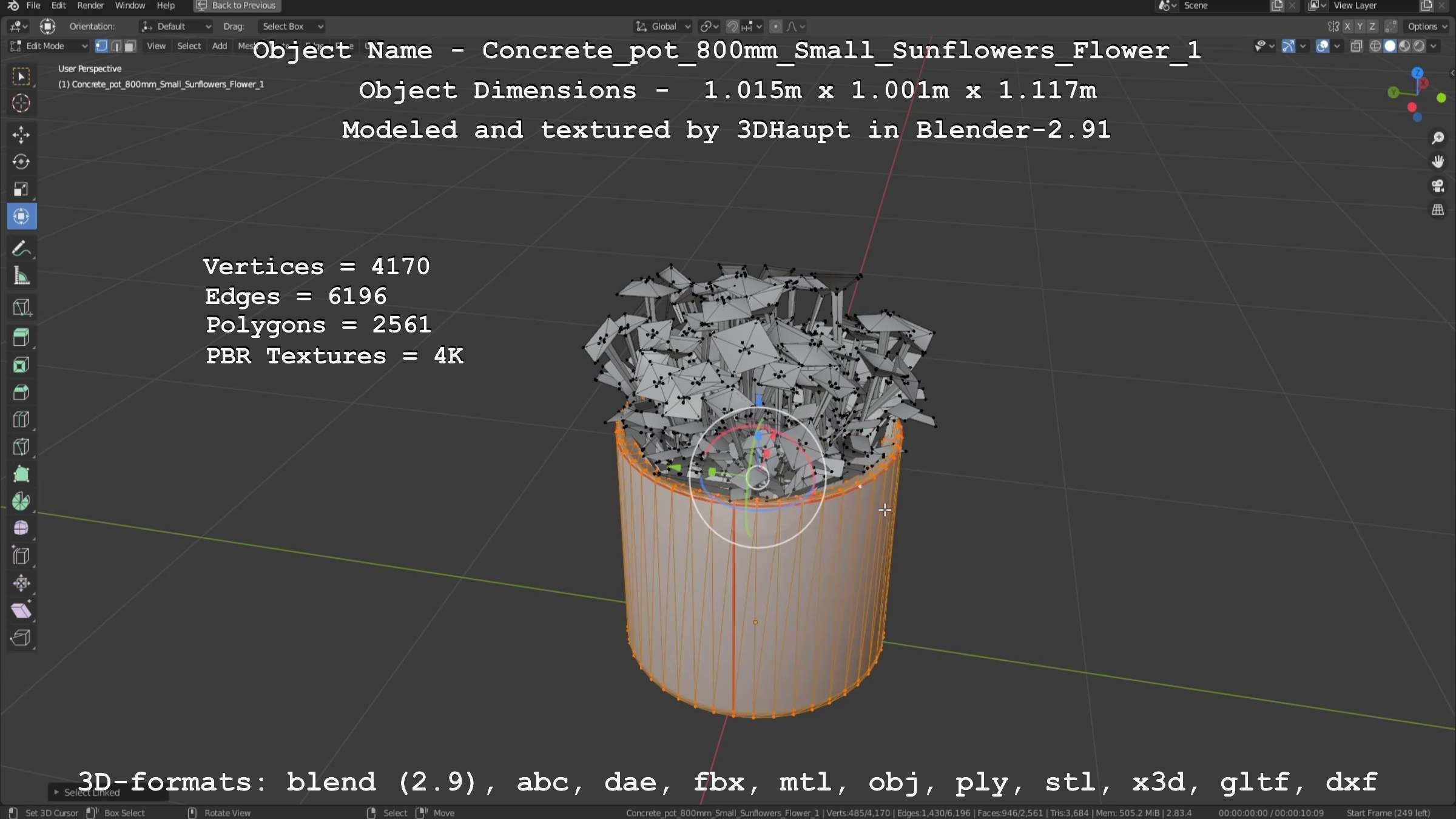The width and height of the screenshot is (1456, 819).
Task: Select the Knife tool
Action: coord(21,447)
